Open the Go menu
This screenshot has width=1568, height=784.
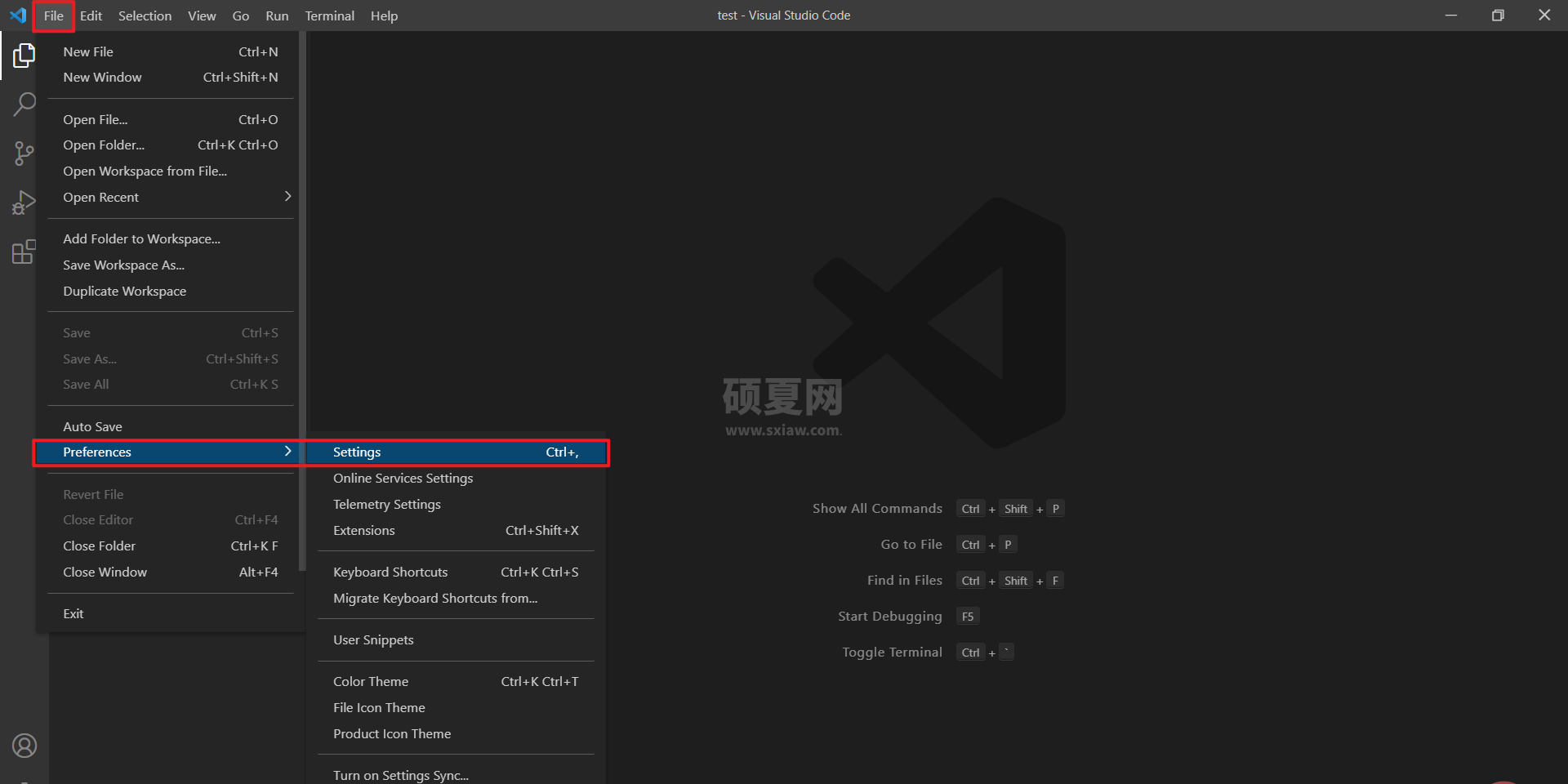click(x=240, y=16)
